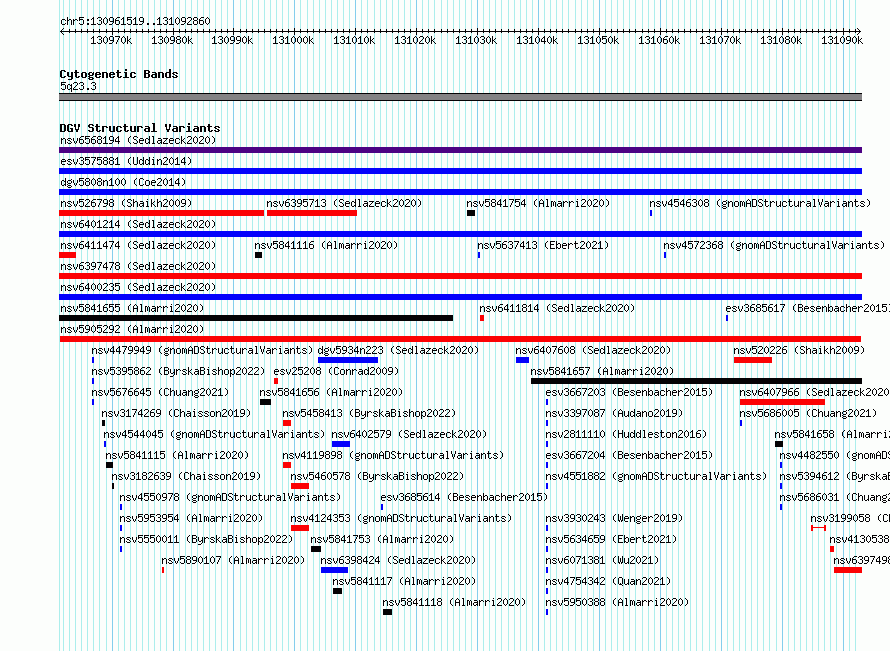Select the nsv6407608 (Sedlazeck2020) label
Viewport: 890px width, 651px height.
[x=593, y=350]
